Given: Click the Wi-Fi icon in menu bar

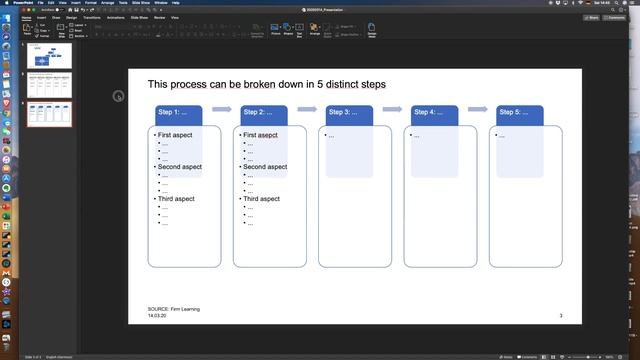Looking at the screenshot, I should pos(580,3).
